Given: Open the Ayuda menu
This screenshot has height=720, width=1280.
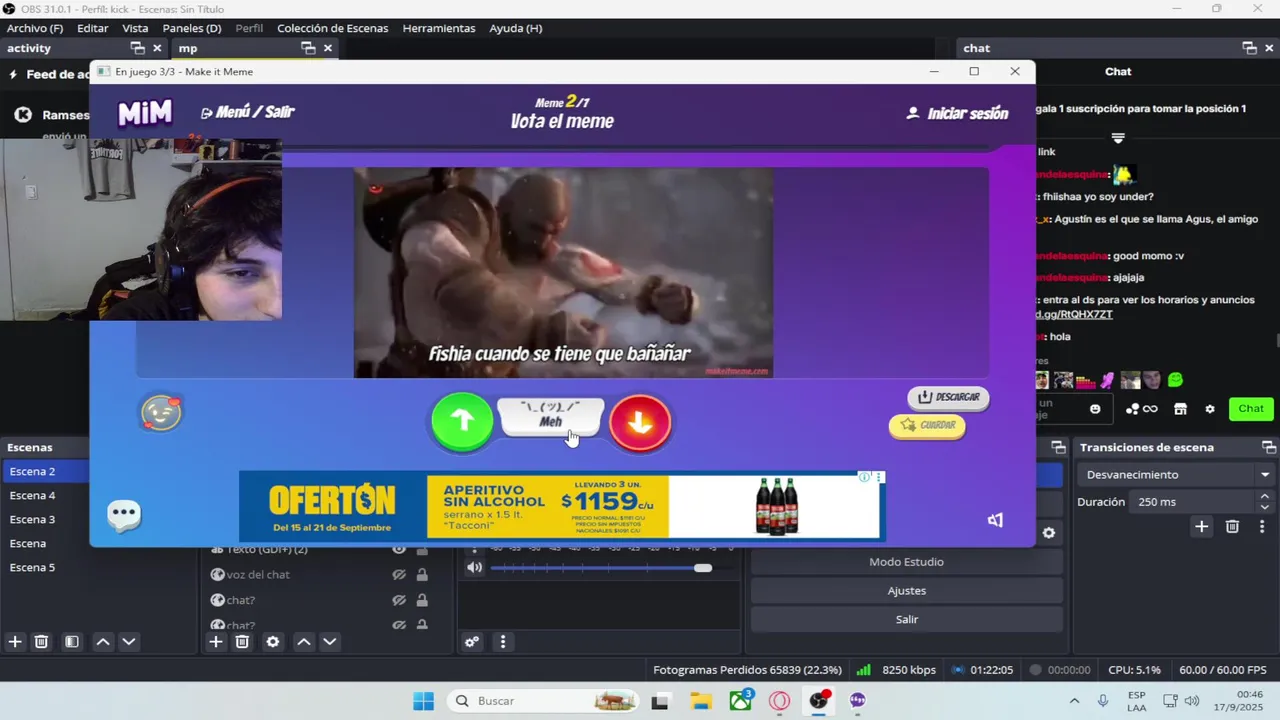Looking at the screenshot, I should 516,28.
